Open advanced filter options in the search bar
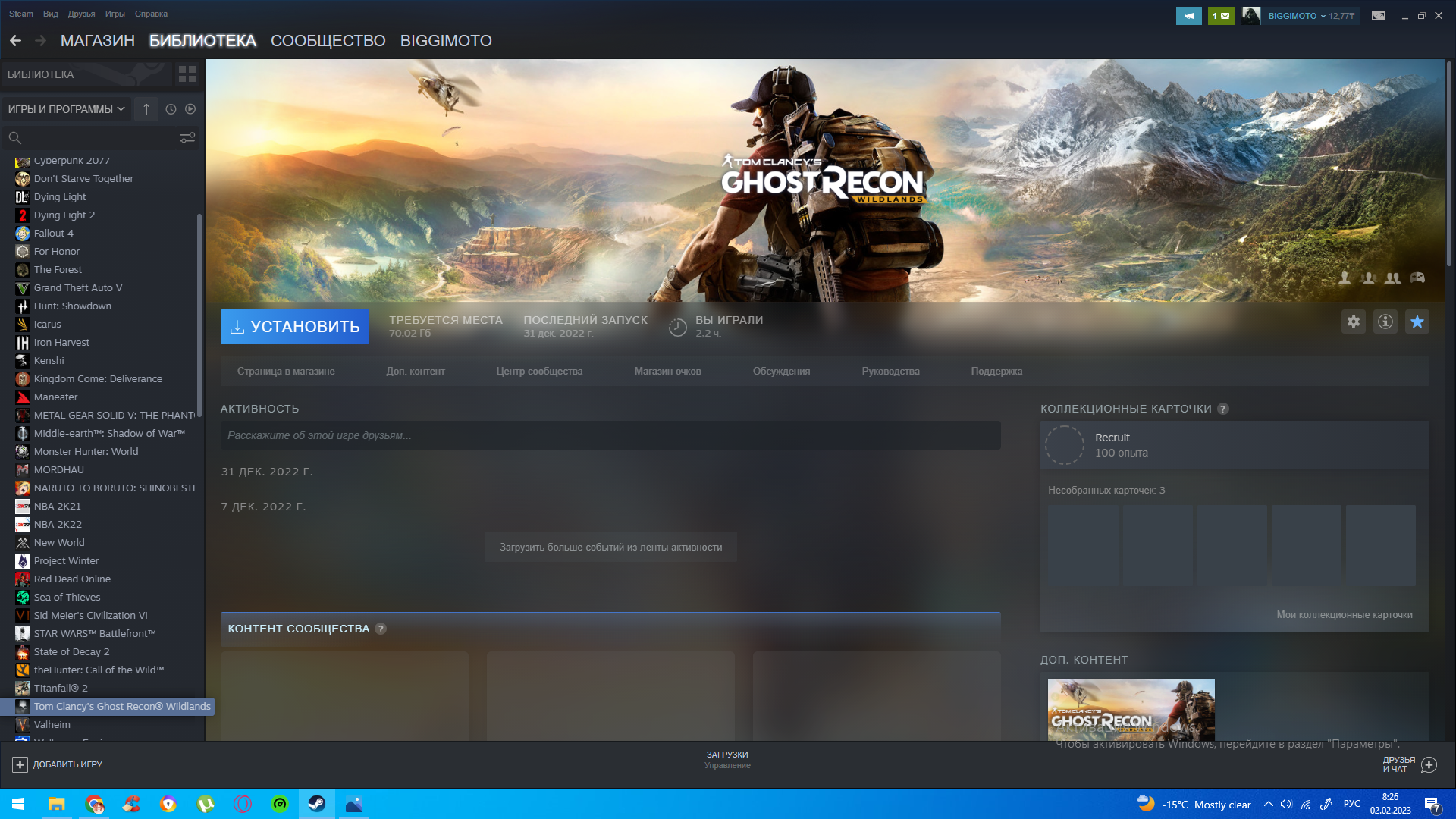1456x819 pixels. click(187, 138)
